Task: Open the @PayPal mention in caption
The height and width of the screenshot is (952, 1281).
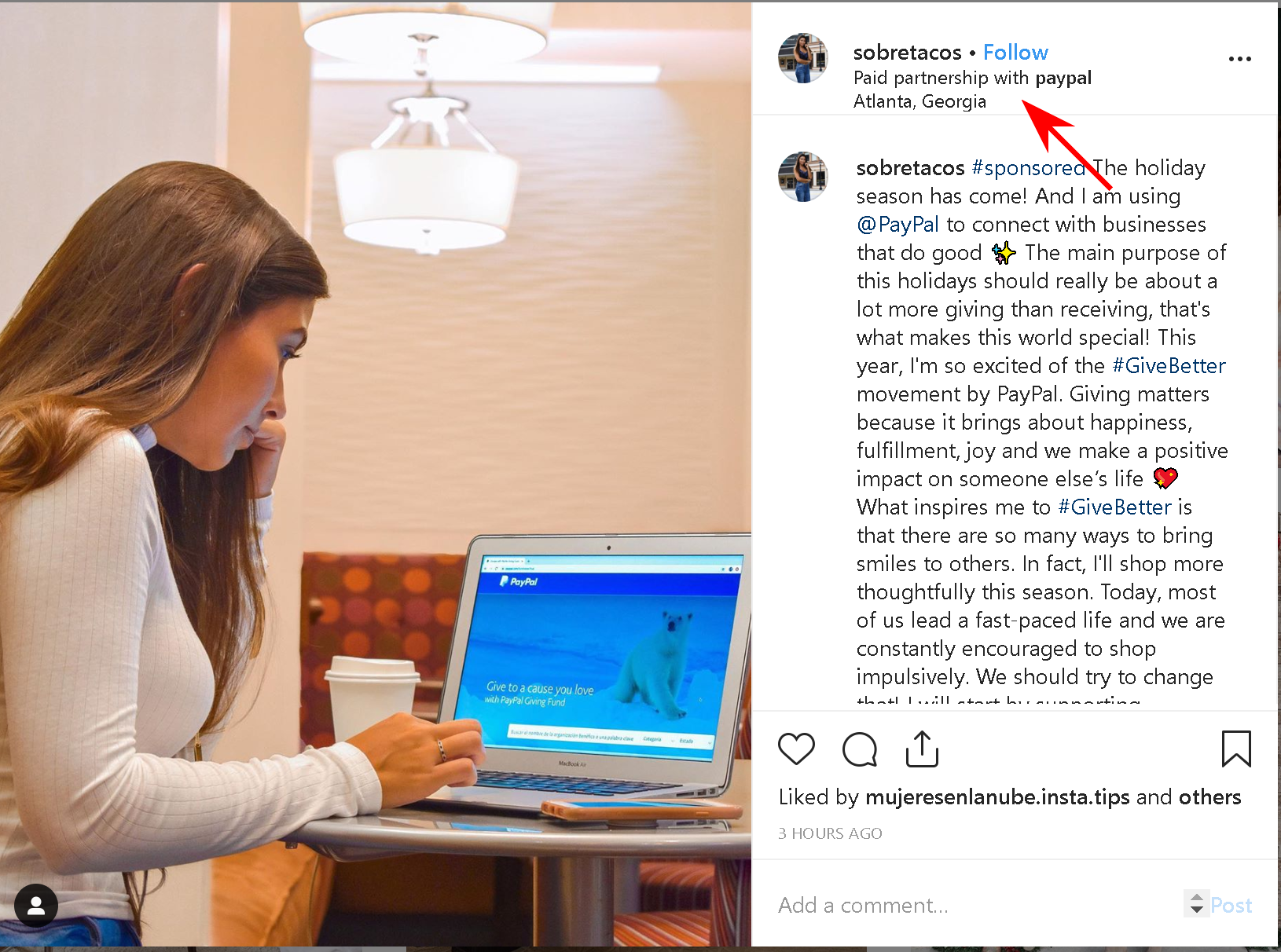Action: pyautogui.click(x=897, y=225)
